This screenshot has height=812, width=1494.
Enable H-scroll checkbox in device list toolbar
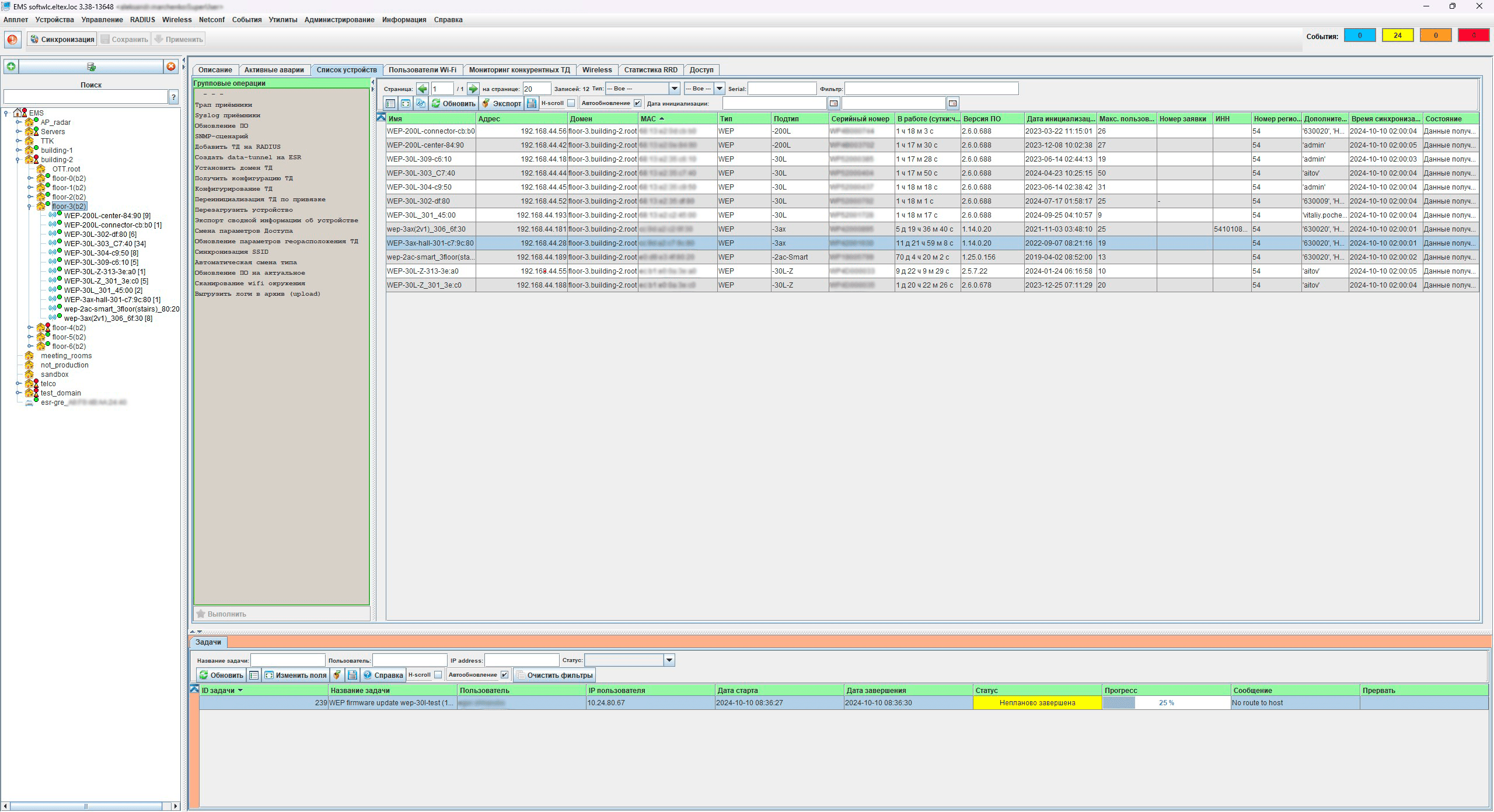pyautogui.click(x=571, y=103)
